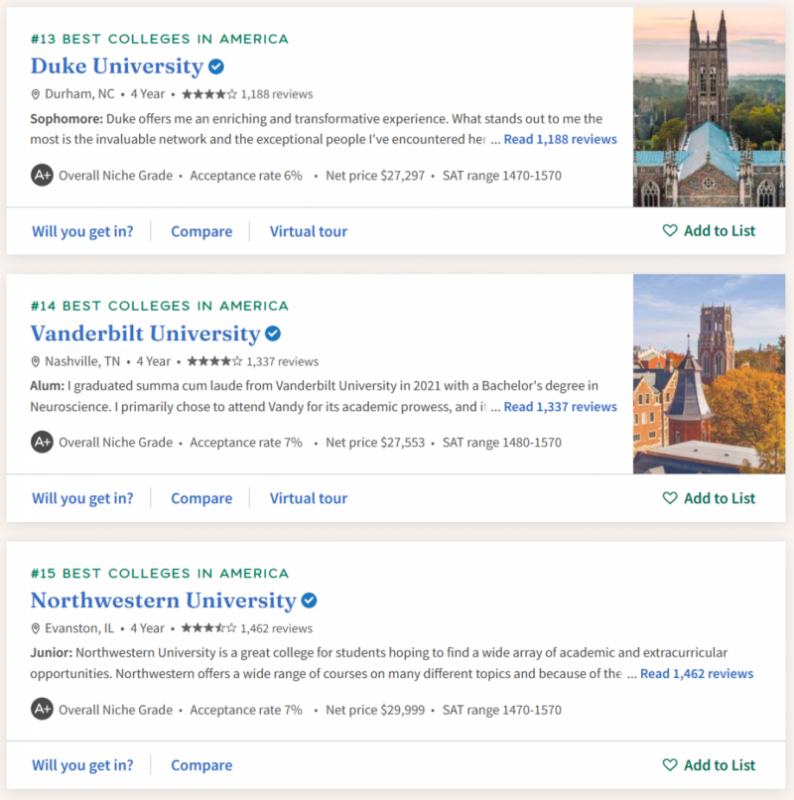Click the location pin beside Durham, NC
The width and height of the screenshot is (794, 800).
pos(35,94)
